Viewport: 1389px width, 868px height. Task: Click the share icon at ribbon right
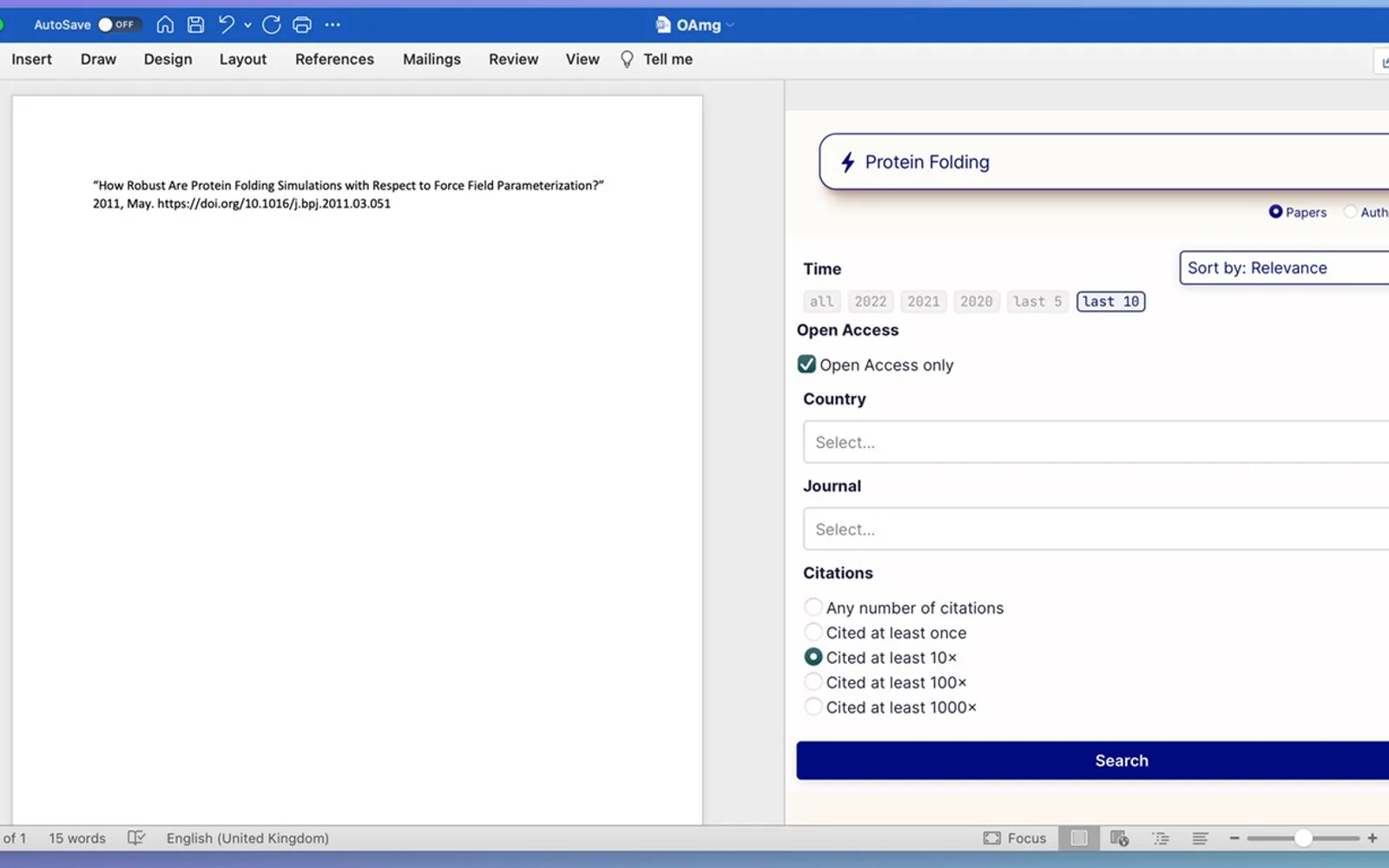click(1382, 61)
